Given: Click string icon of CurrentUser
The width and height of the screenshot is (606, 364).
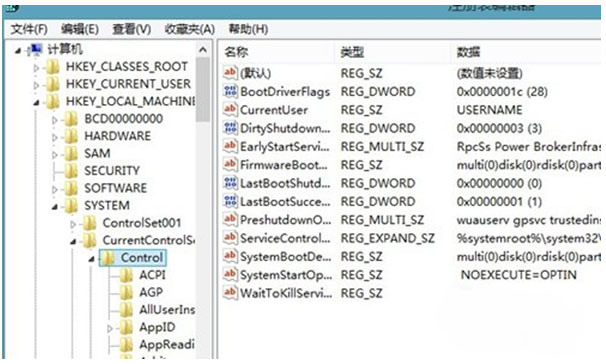Looking at the screenshot, I should coord(230,109).
